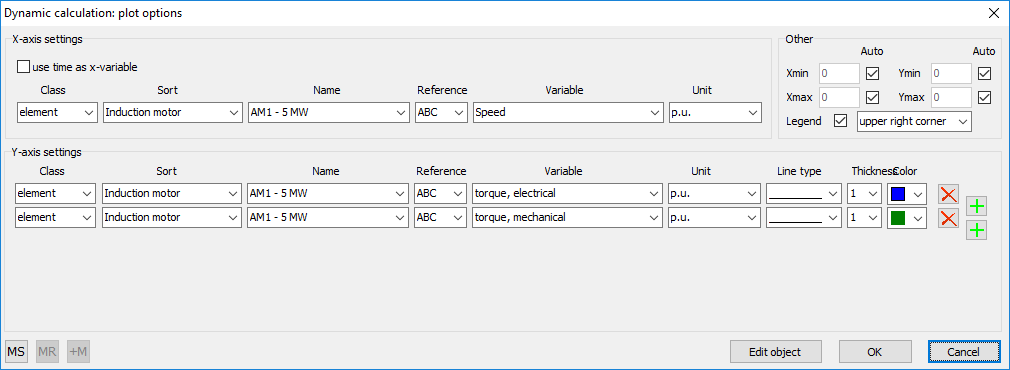Open Unit dropdown in torque, mechanical row
Viewport: 1010px width, 370px height.
point(714,217)
